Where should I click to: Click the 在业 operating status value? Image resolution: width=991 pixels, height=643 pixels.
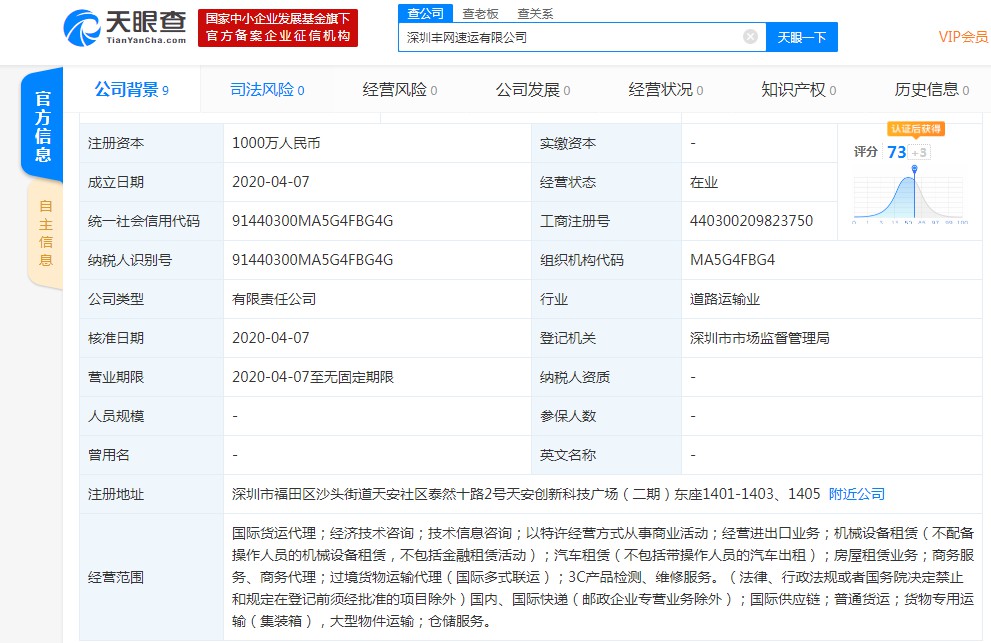(x=704, y=182)
